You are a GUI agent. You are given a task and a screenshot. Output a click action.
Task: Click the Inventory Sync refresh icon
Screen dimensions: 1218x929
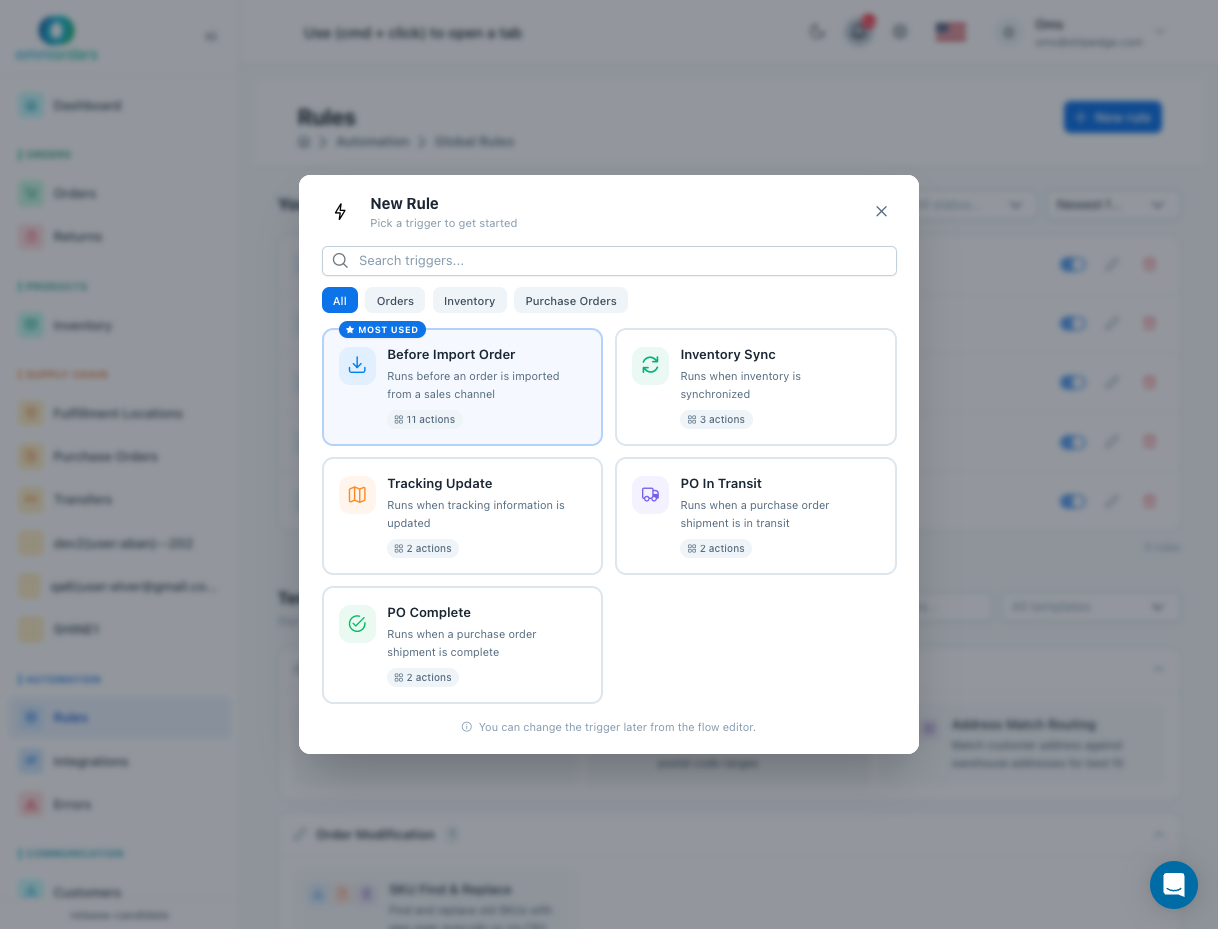[650, 366]
